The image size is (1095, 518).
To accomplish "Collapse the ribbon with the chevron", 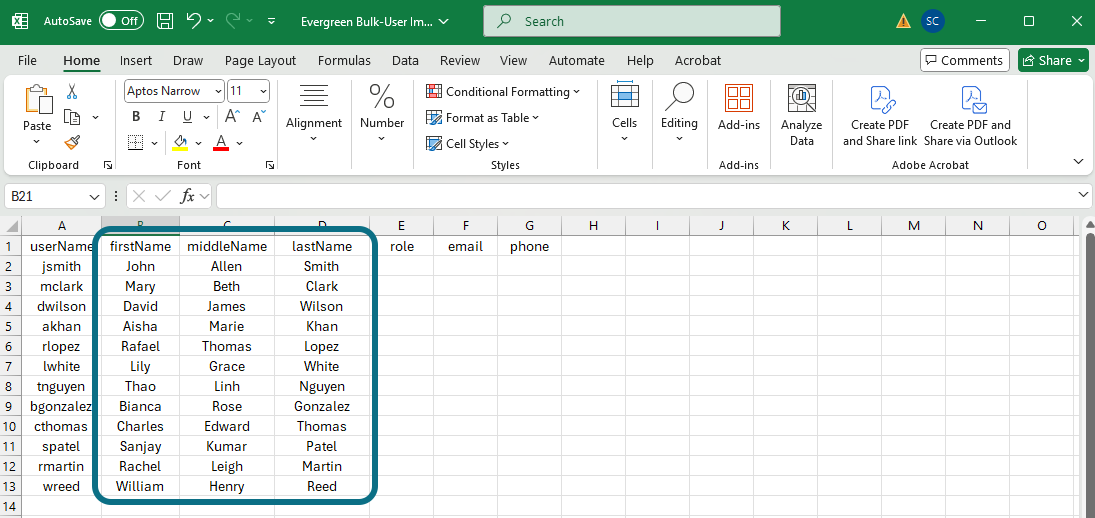I will pos(1079,161).
